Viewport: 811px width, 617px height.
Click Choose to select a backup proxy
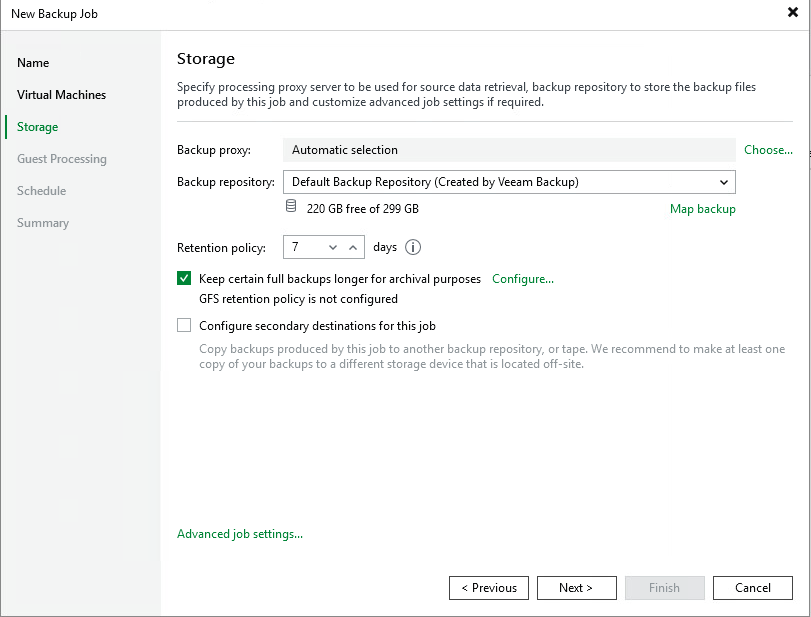tap(767, 149)
